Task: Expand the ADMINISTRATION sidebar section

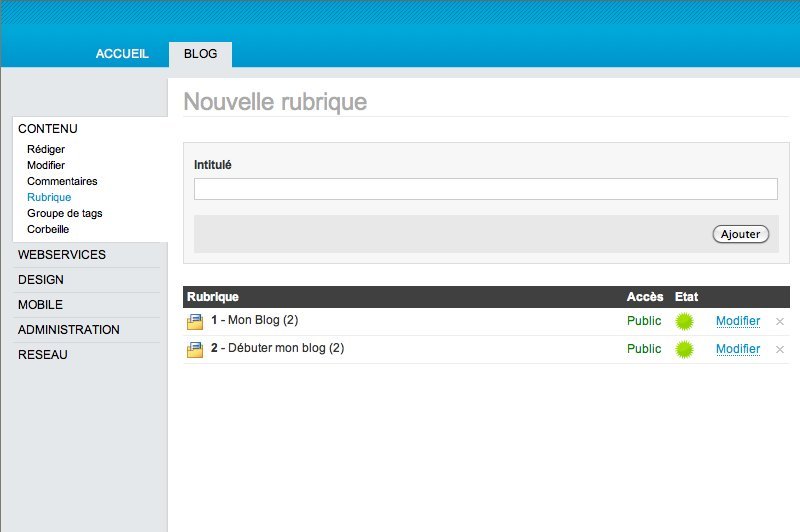Action: point(69,330)
